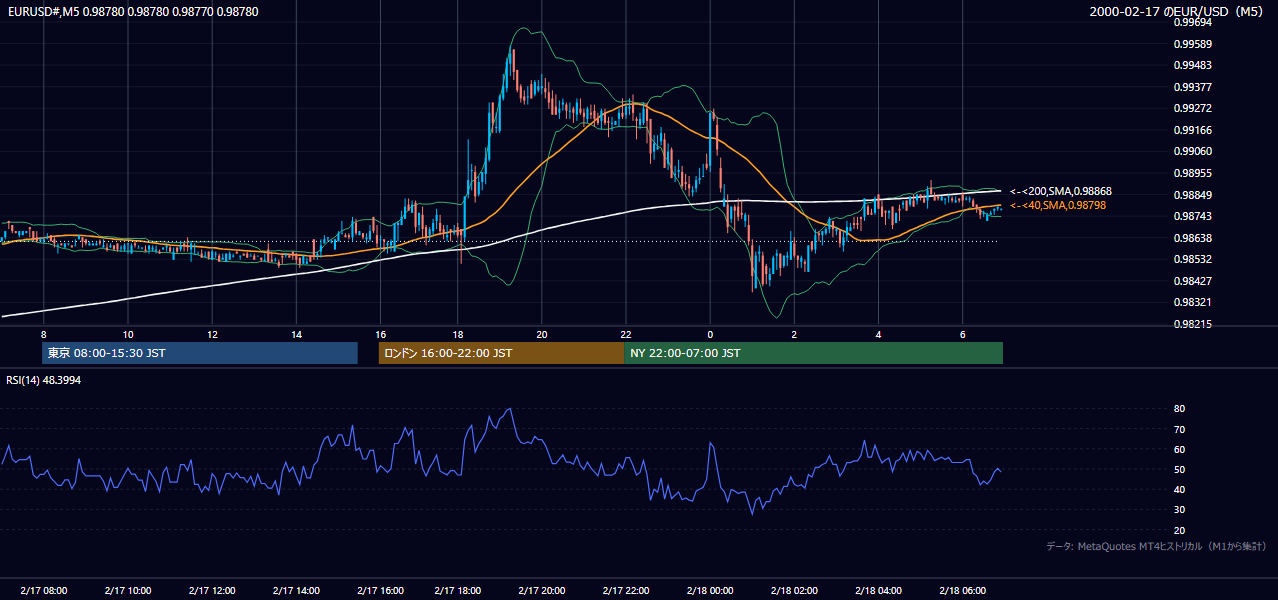Viewport: 1278px width, 600px height.
Task: Click the RSI 40 level label
Action: coord(1179,489)
